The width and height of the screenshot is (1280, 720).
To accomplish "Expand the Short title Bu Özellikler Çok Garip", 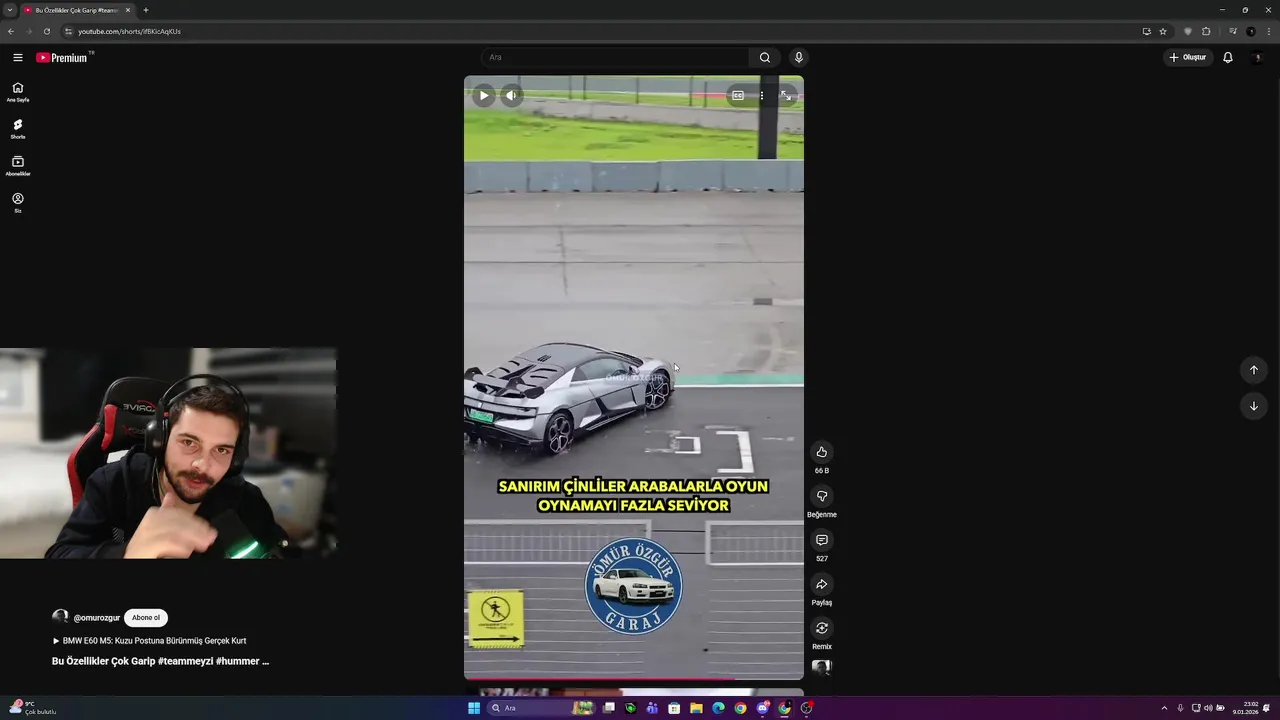I will tap(160, 661).
